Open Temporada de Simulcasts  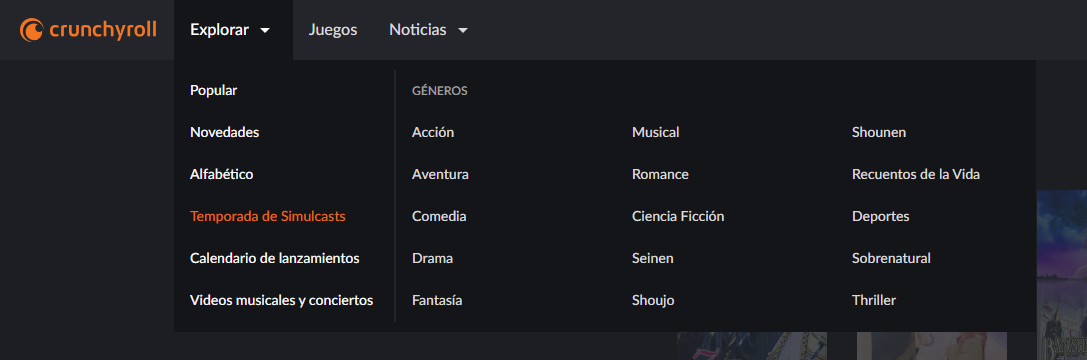click(268, 216)
